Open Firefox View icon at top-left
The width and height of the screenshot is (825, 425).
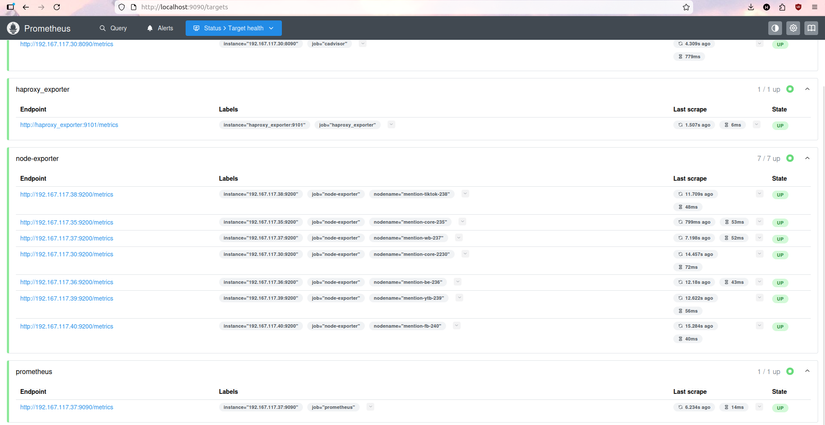11,7
